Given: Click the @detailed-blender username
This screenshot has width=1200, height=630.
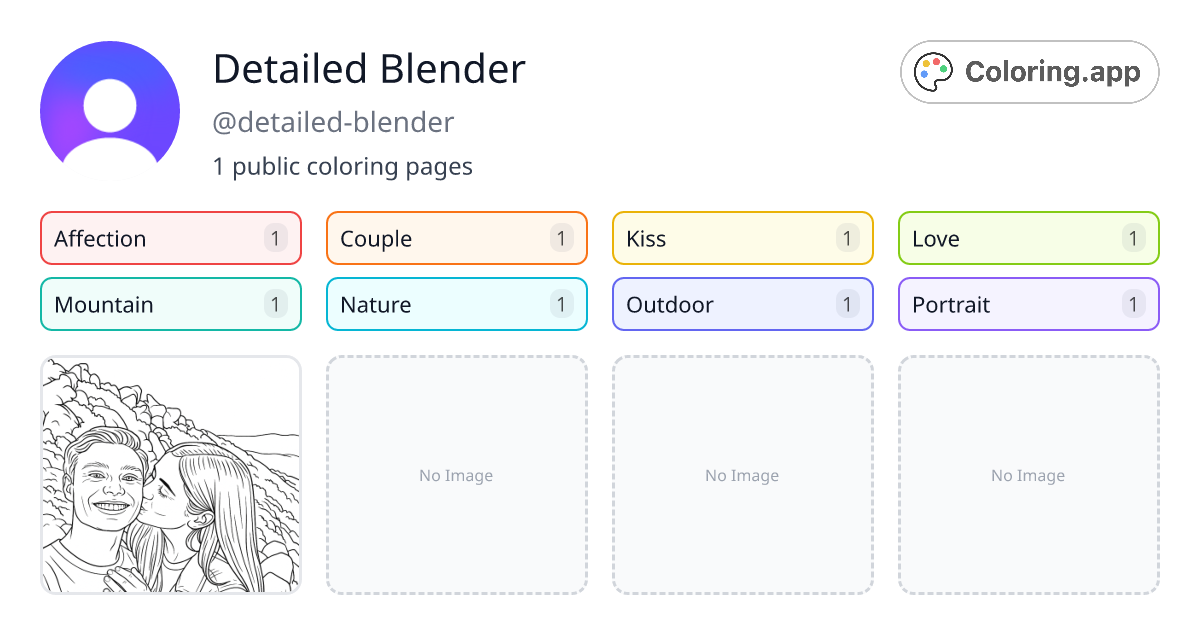Looking at the screenshot, I should [333, 122].
